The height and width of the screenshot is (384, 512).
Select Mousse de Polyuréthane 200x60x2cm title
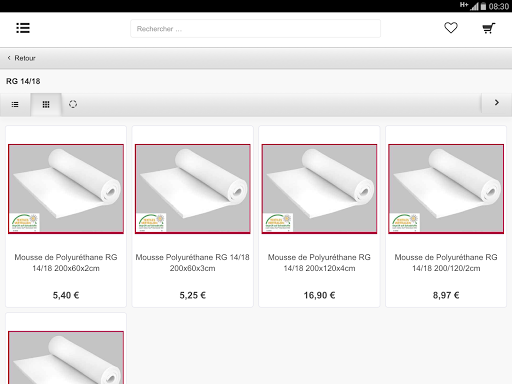pos(66,263)
